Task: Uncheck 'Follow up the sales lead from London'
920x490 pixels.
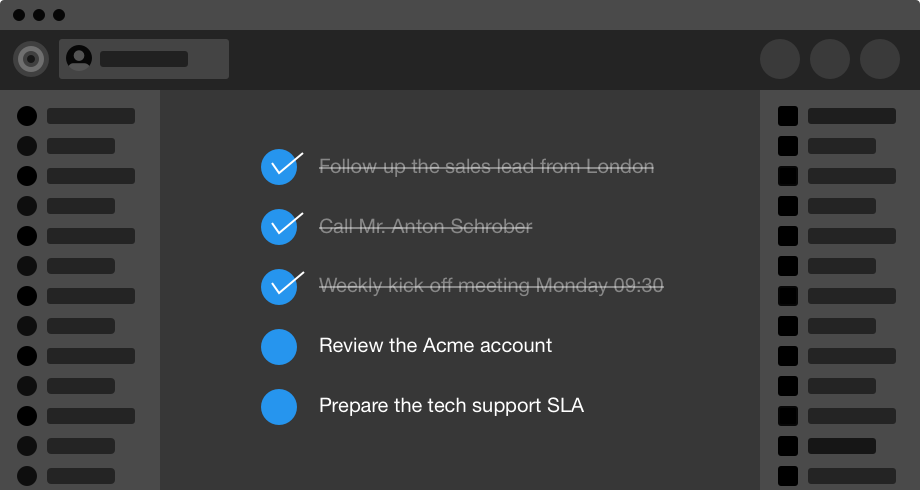Action: click(279, 167)
